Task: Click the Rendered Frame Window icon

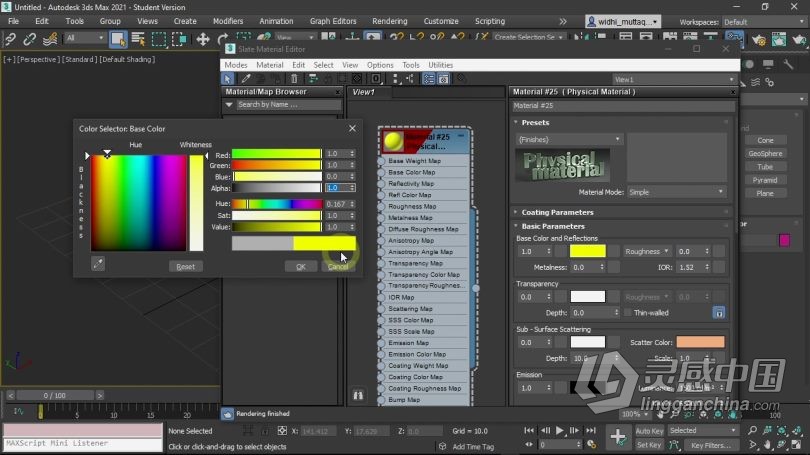Action: [778, 39]
